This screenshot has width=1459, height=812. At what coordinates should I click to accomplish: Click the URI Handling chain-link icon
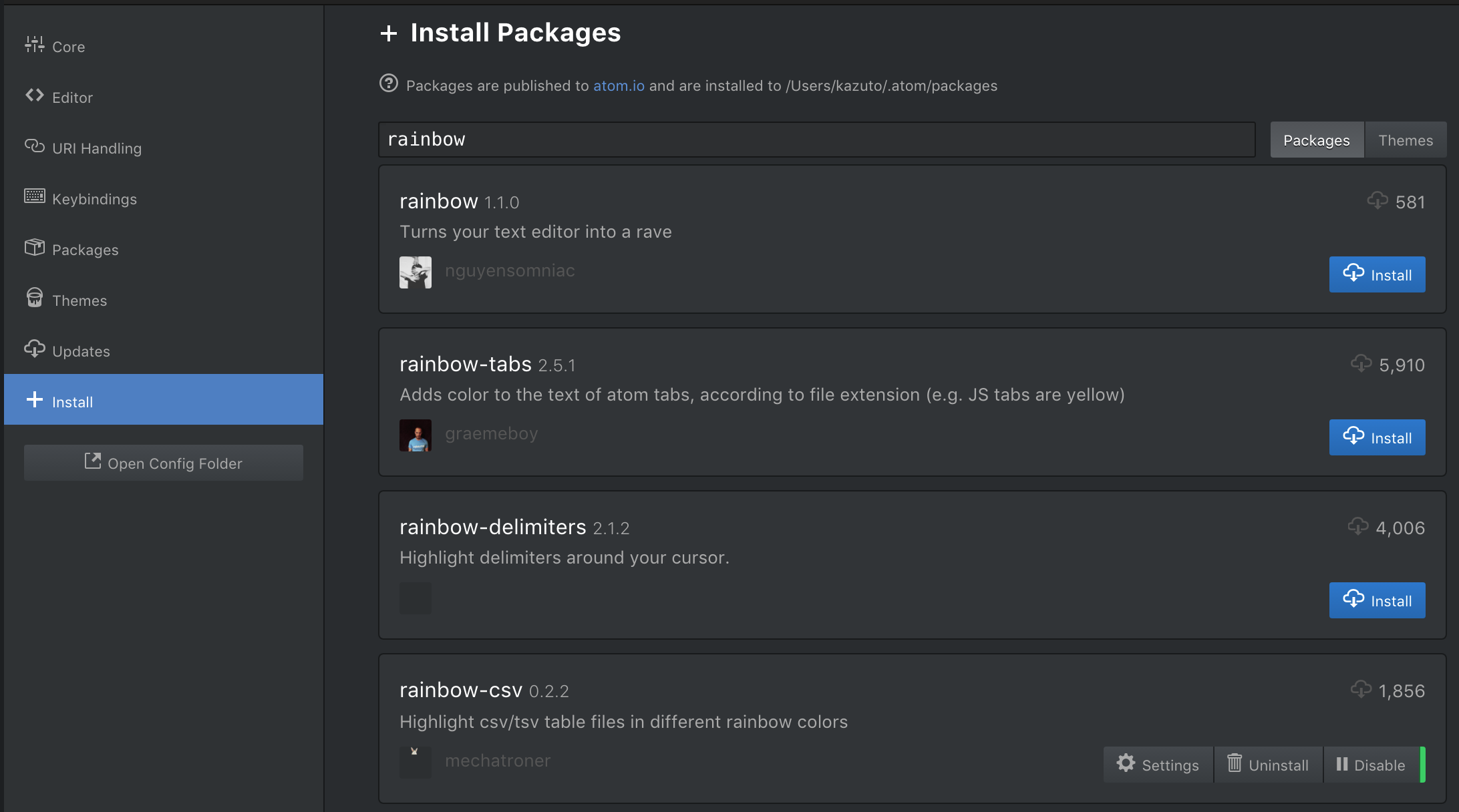click(34, 146)
